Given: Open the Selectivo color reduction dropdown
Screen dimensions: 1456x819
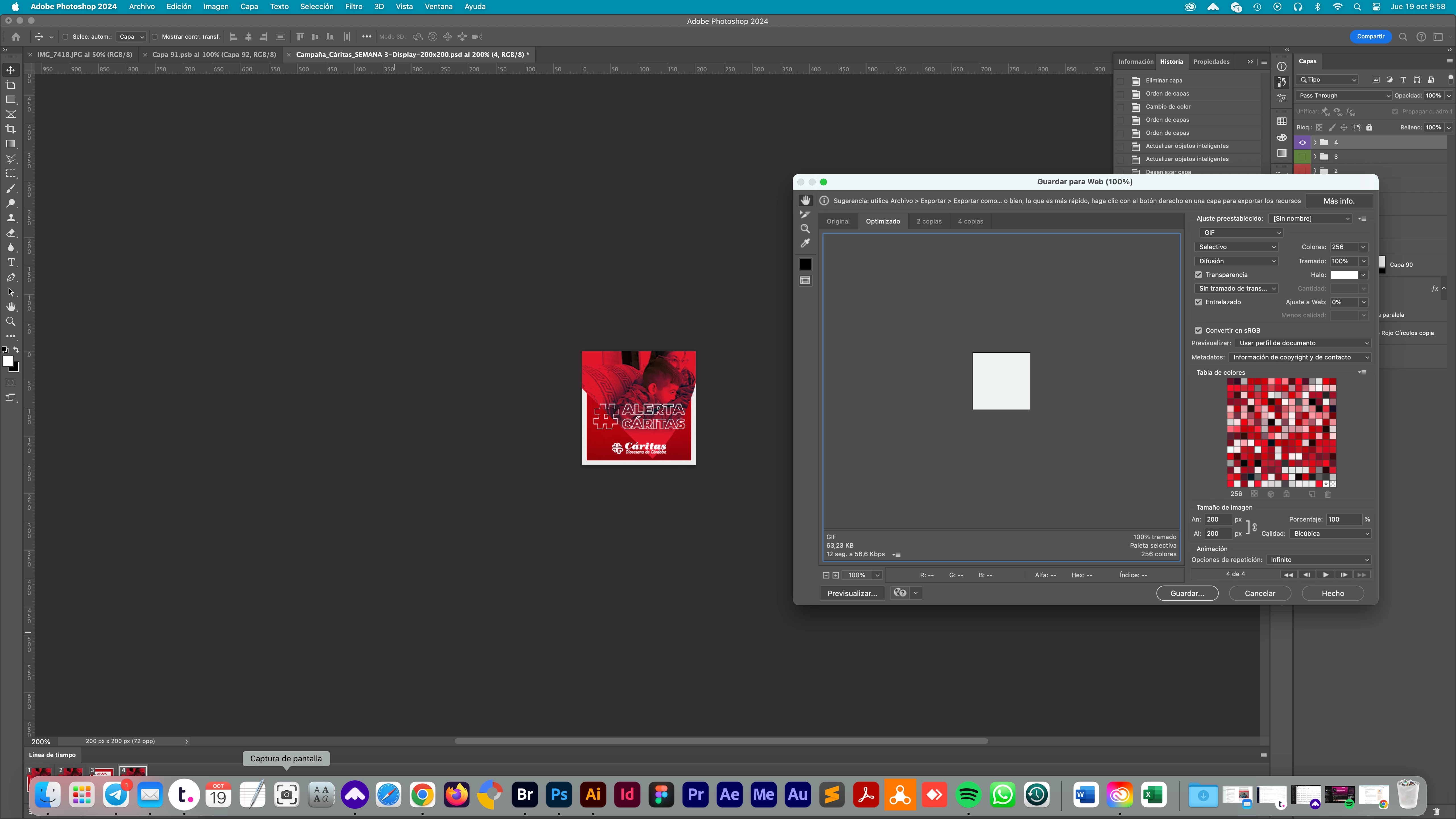Looking at the screenshot, I should 1236,247.
